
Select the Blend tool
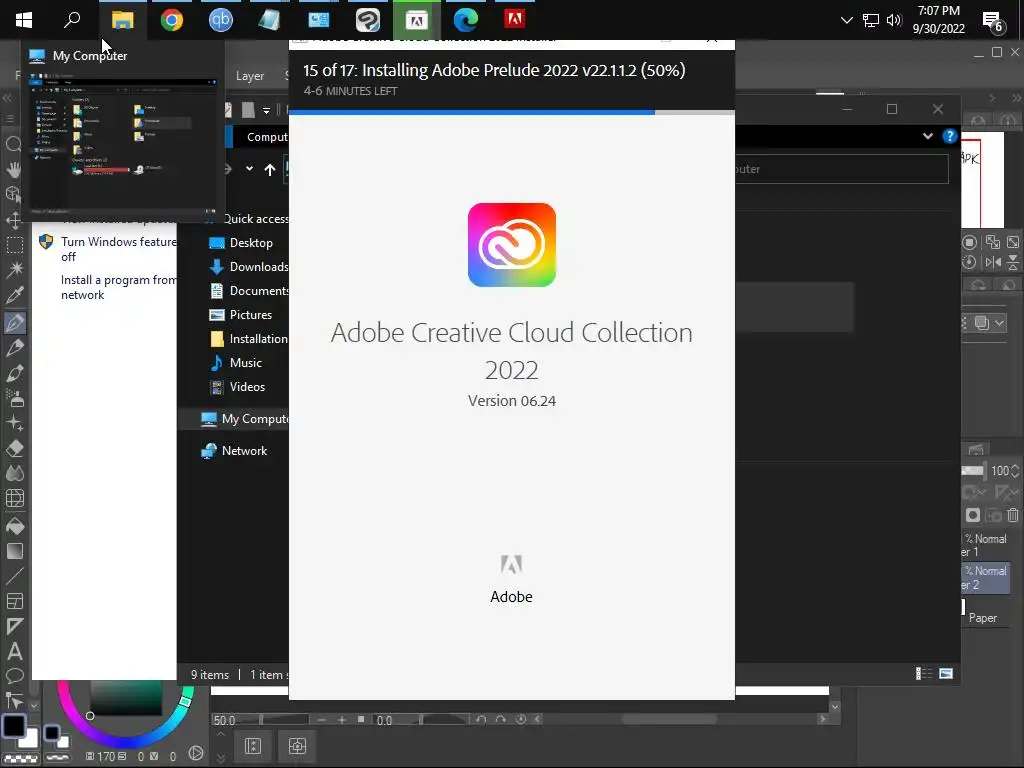[x=14, y=473]
